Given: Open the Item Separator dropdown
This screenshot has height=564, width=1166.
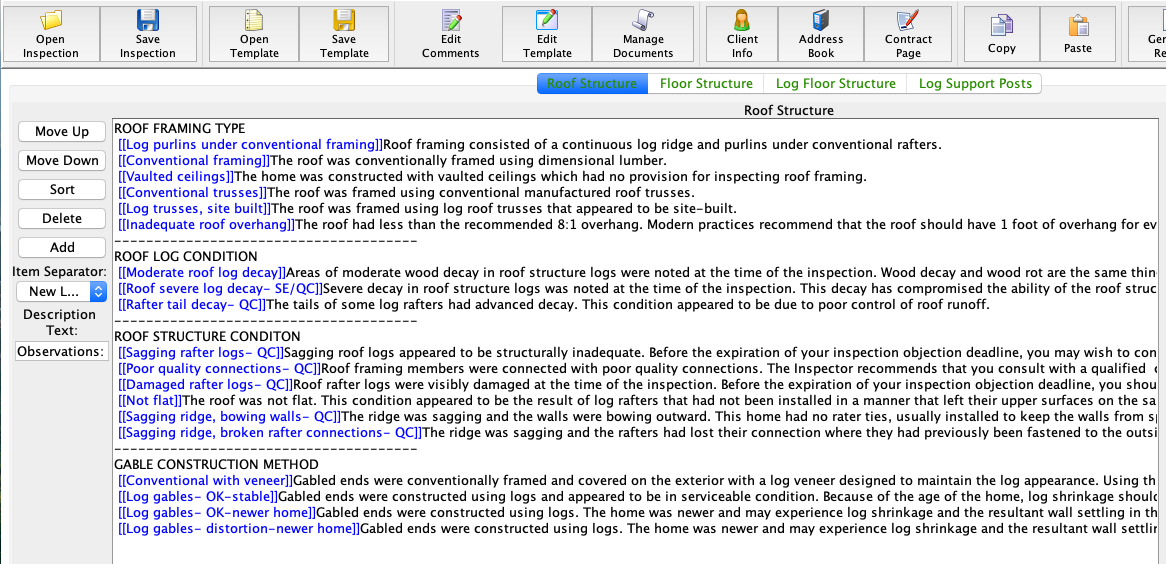Looking at the screenshot, I should (x=62, y=292).
